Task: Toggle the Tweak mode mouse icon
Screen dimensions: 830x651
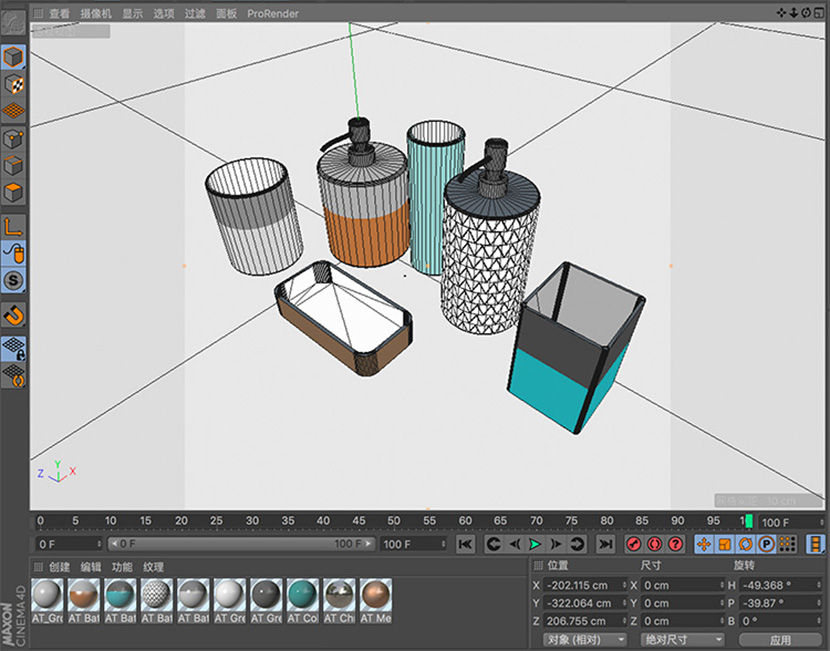Action: [13, 254]
